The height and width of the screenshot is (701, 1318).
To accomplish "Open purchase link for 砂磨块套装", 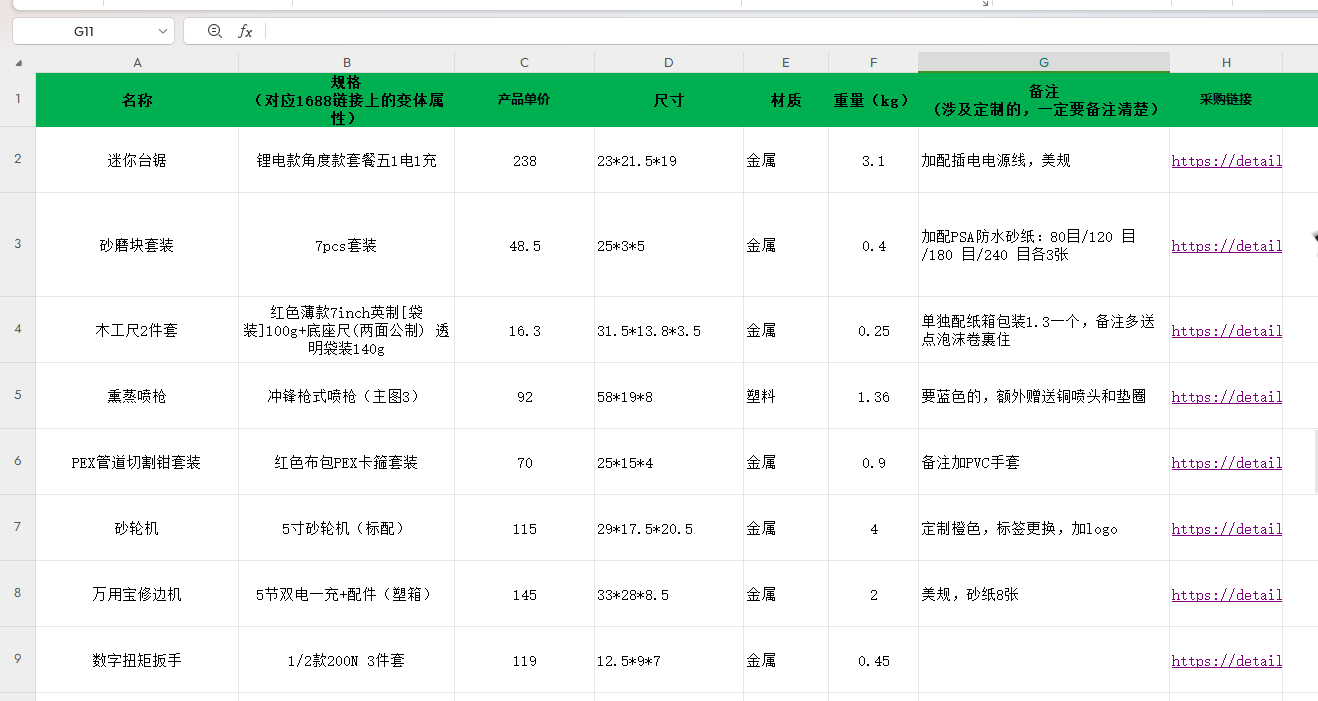I will 1226,245.
